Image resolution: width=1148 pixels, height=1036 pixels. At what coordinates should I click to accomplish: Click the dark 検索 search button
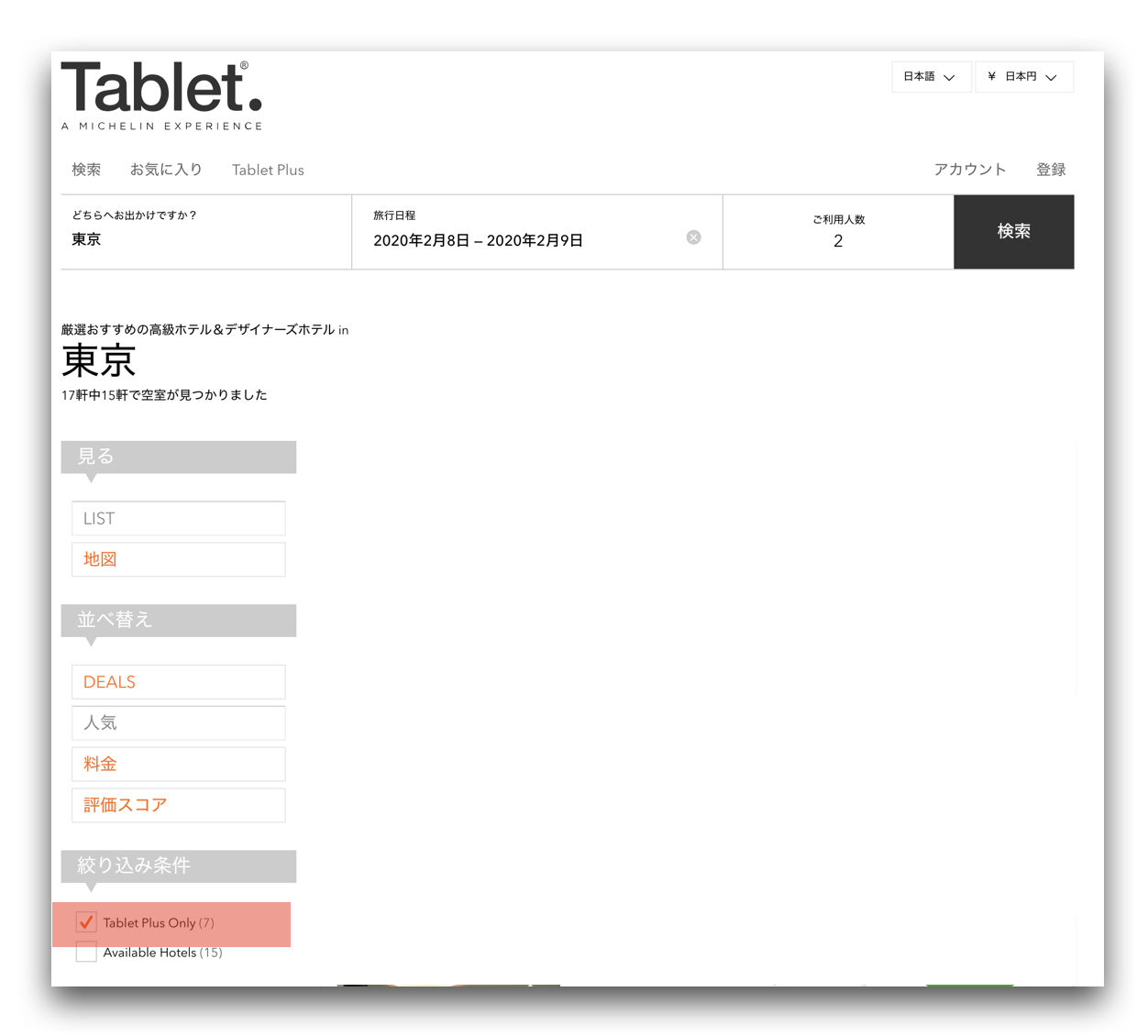tap(1014, 232)
